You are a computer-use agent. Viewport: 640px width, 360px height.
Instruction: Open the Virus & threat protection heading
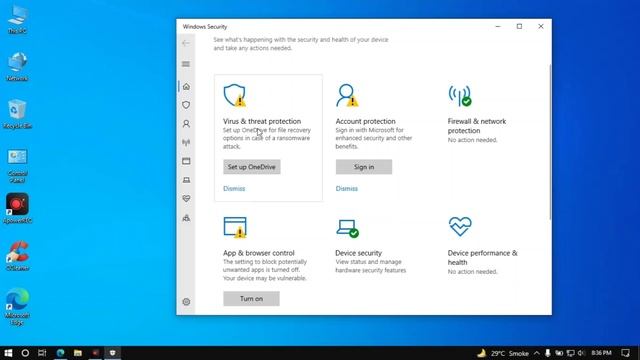[x=262, y=121]
